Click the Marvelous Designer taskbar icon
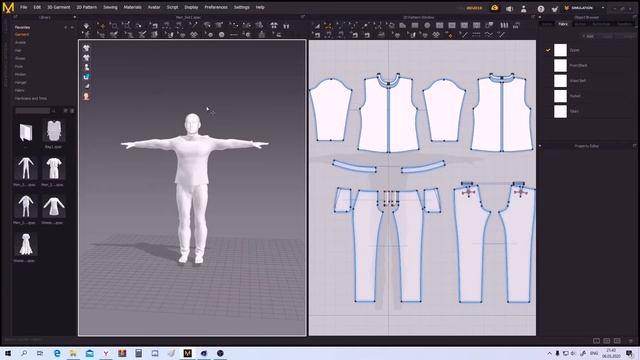This screenshot has height=360, width=640. (x=187, y=353)
